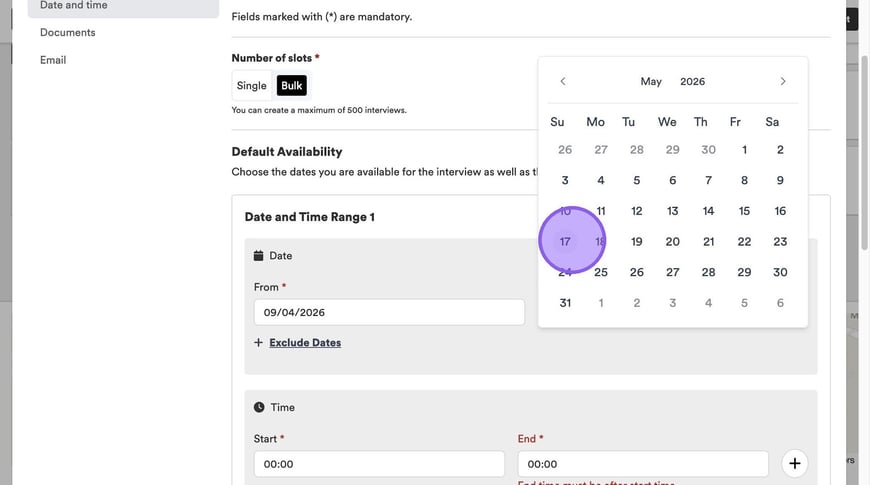
Task: Open the Email section in sidebar
Action: [x=53, y=60]
